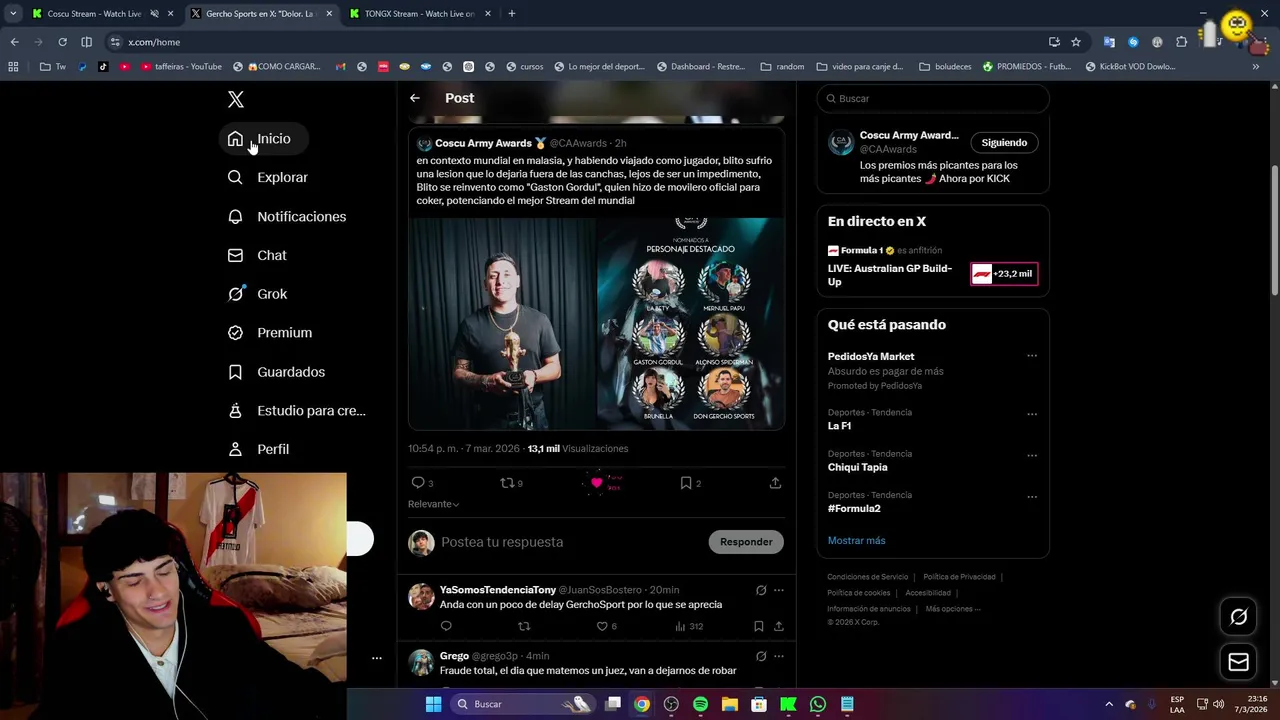1280x720 pixels.
Task: Reload the page
Action: coord(62,42)
